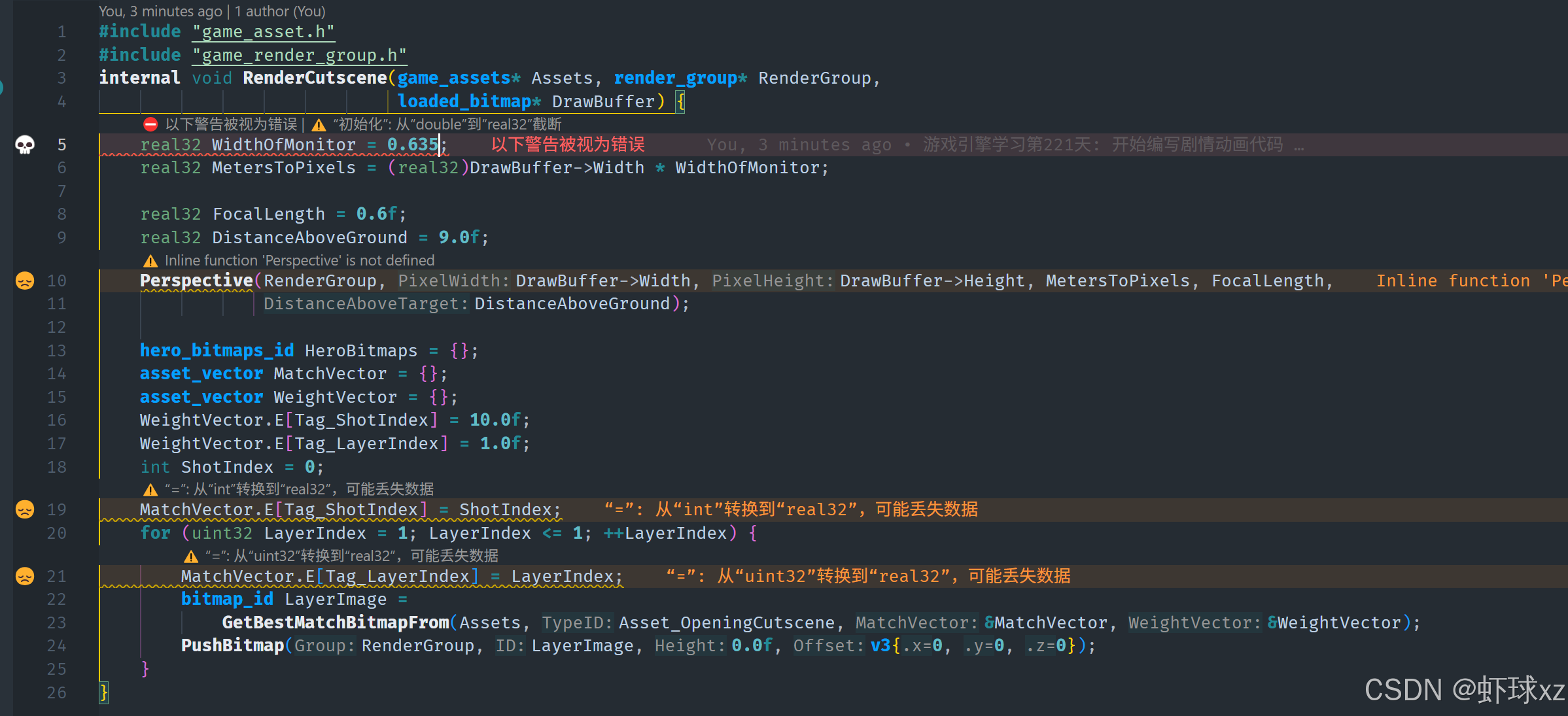Click warning triangle above the MatchVector LayerIndex line
The width and height of the screenshot is (1568, 716).
click(x=191, y=556)
